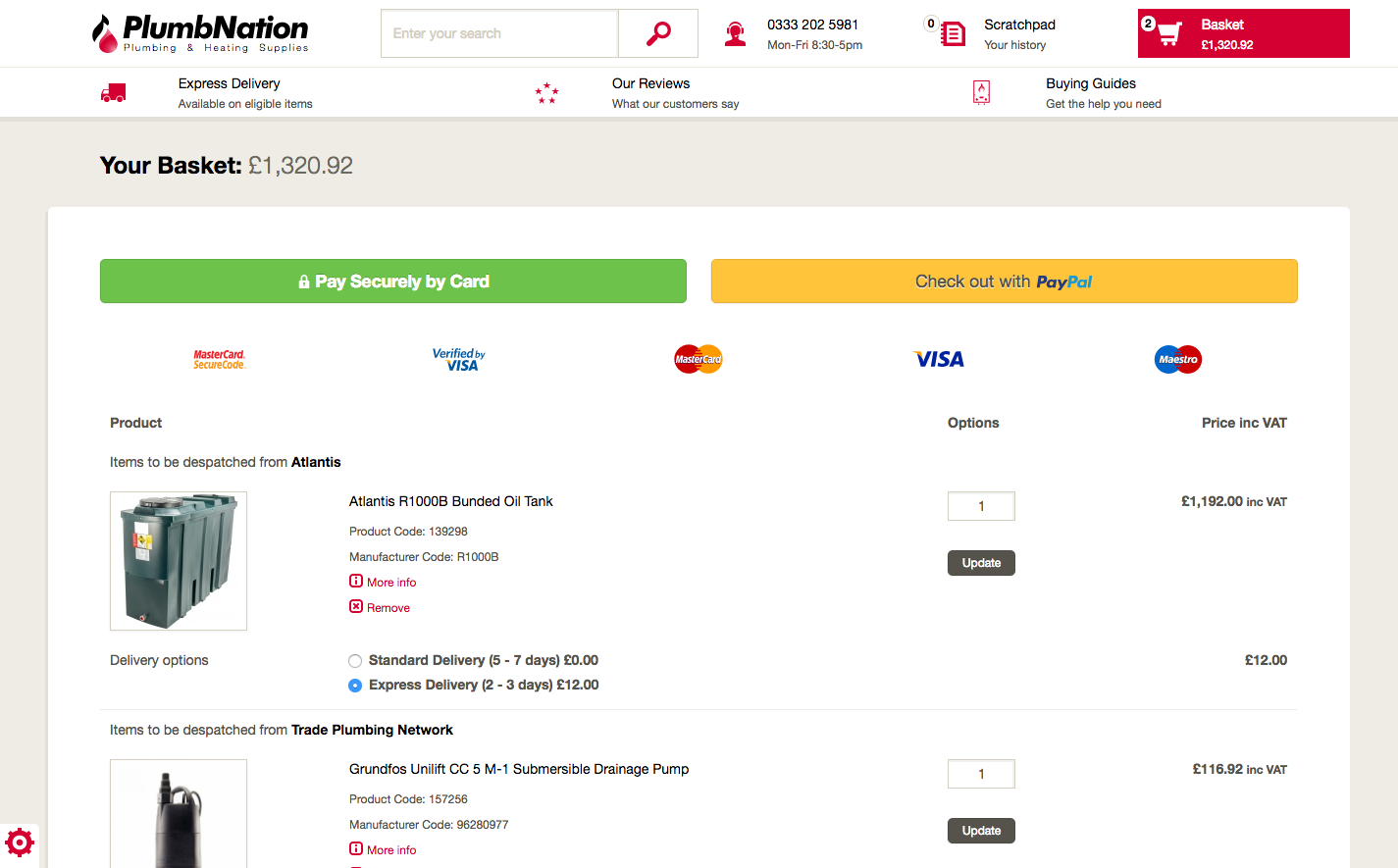The height and width of the screenshot is (868, 1398).
Task: Click More info link for Atlantis tank
Action: pyautogui.click(x=391, y=583)
